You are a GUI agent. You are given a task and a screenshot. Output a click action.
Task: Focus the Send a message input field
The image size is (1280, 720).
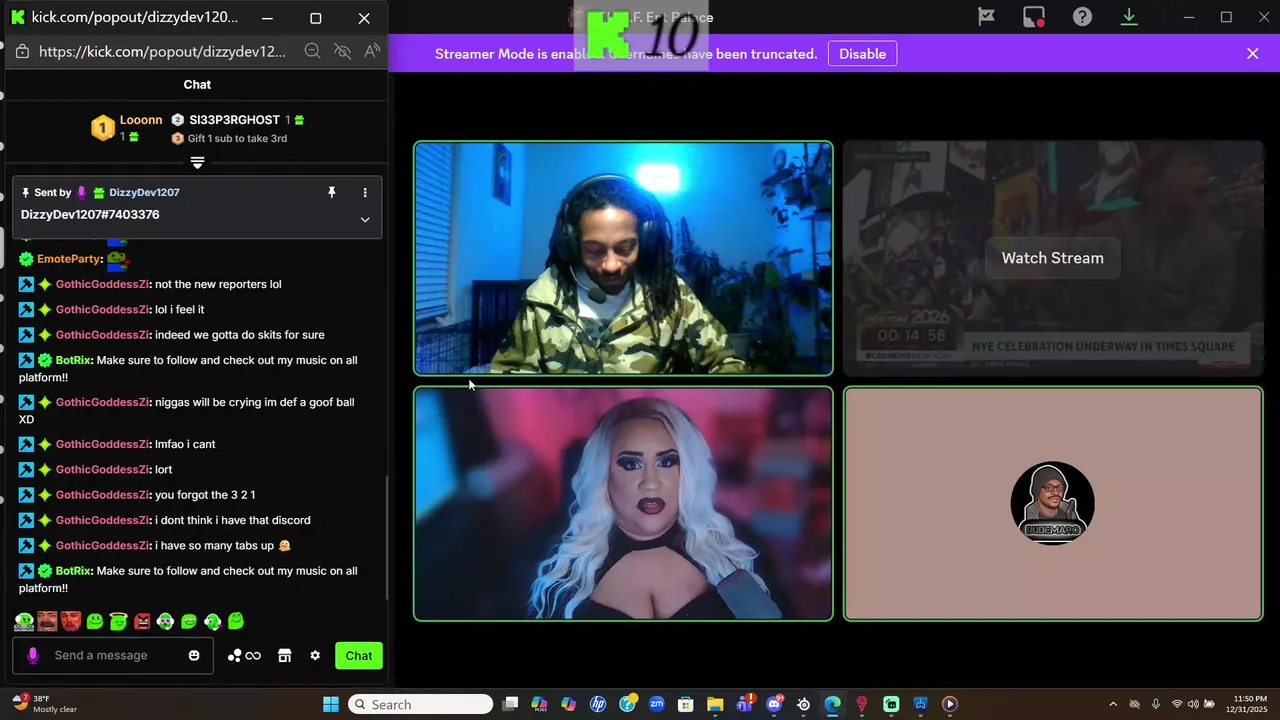tap(113, 656)
